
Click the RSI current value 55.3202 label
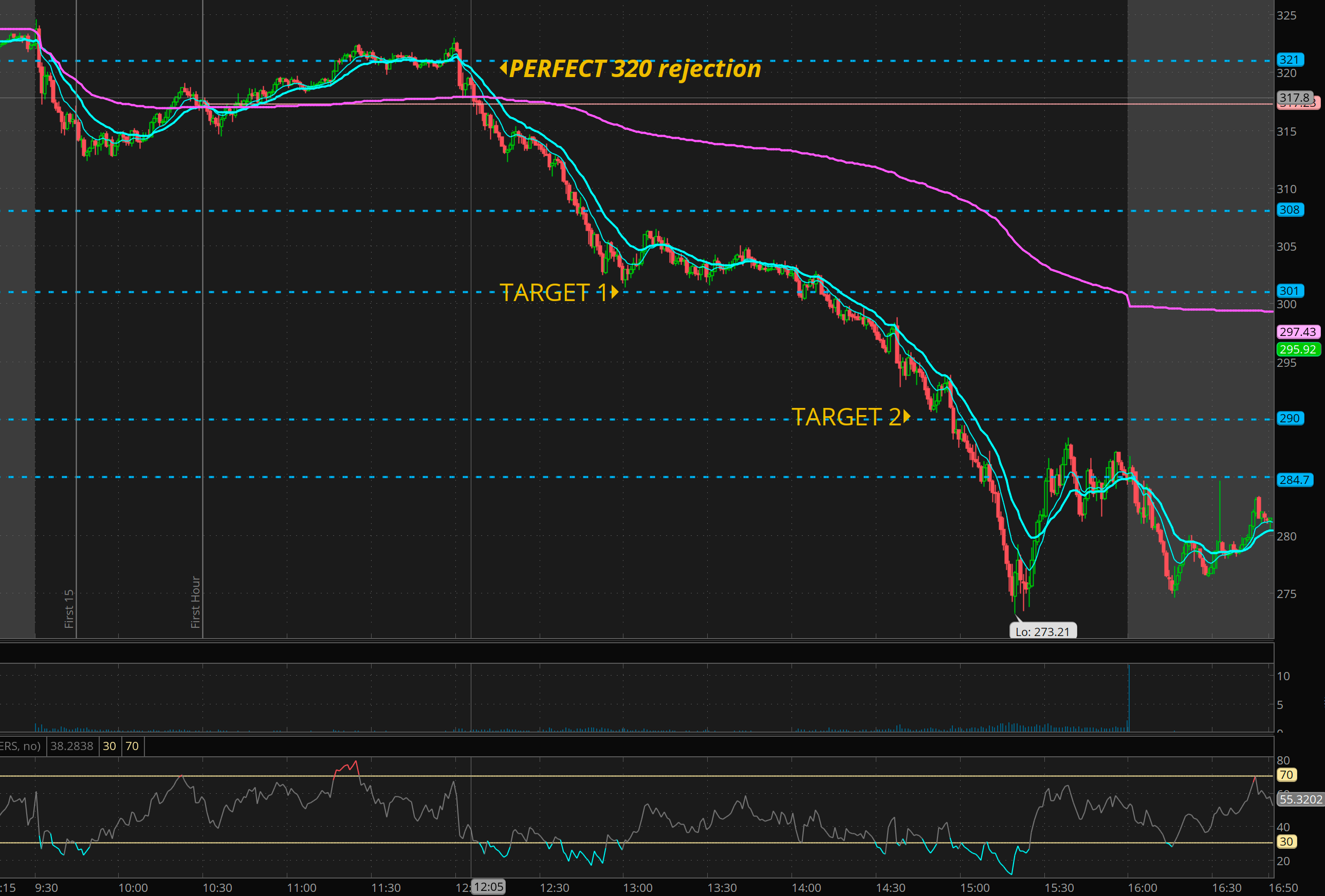point(1299,800)
